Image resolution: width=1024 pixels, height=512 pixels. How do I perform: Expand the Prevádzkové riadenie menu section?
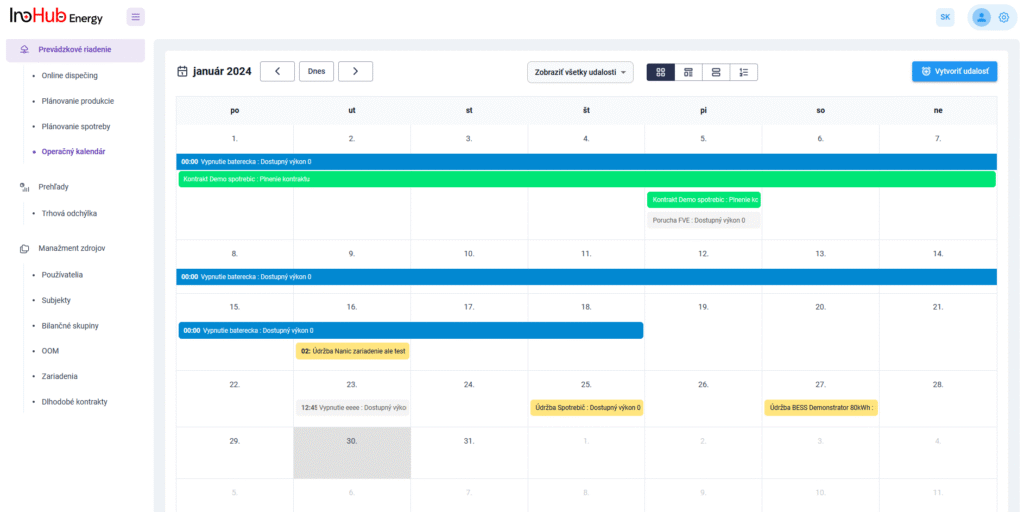[x=75, y=49]
